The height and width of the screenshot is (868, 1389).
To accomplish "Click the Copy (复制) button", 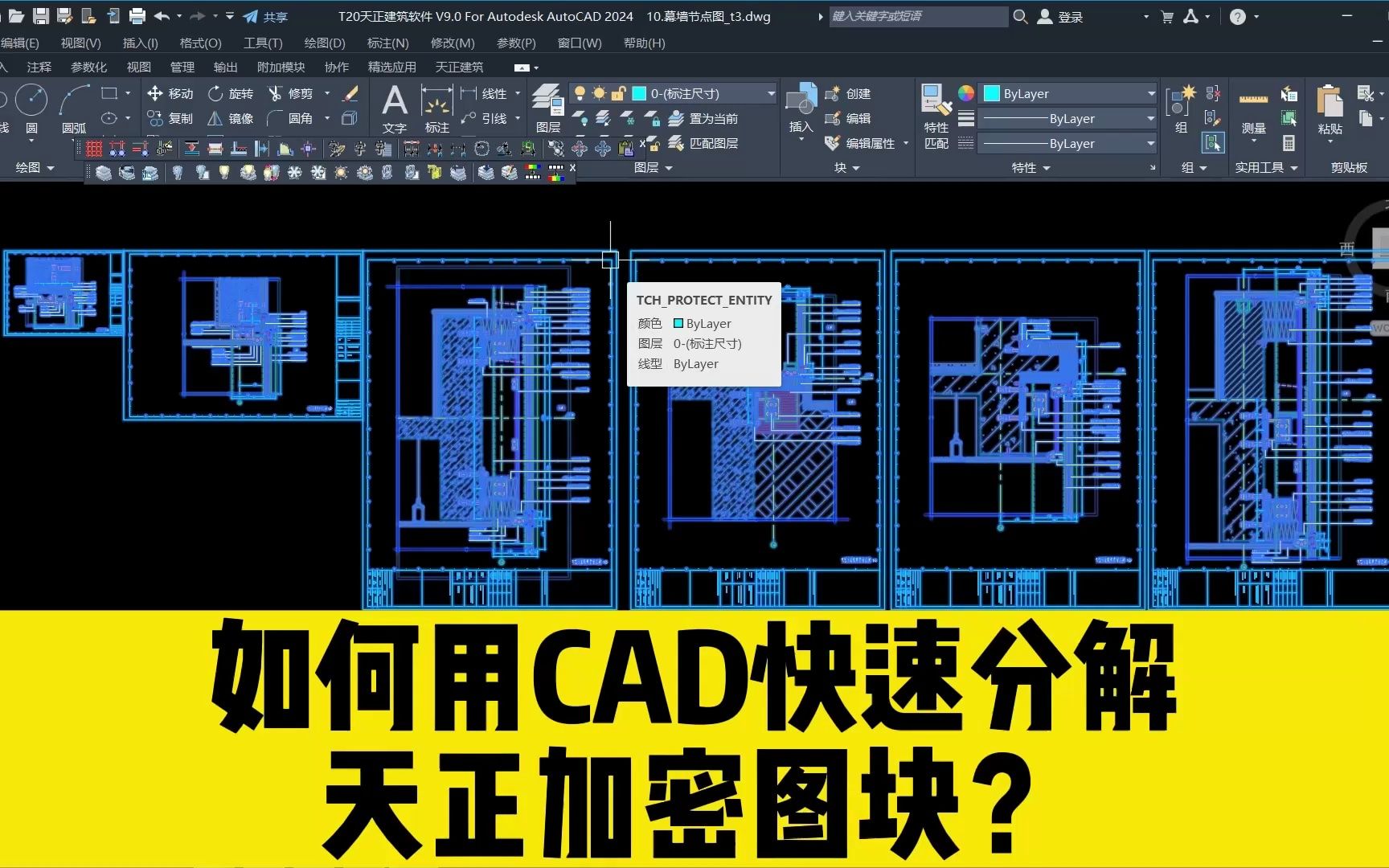I will pyautogui.click(x=170, y=118).
